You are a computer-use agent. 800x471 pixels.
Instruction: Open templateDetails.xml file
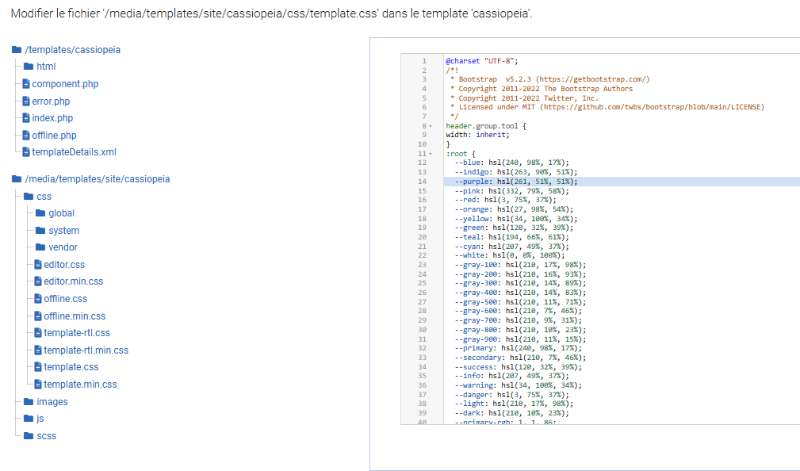click(74, 152)
